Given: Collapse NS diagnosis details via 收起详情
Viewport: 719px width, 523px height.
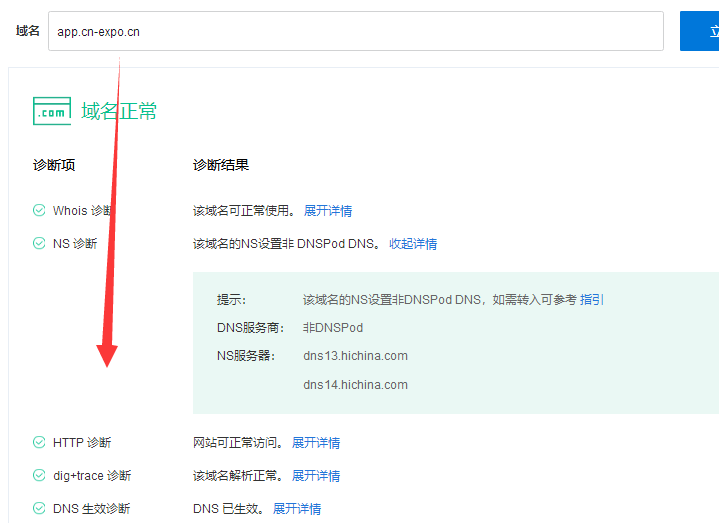Looking at the screenshot, I should point(413,244).
